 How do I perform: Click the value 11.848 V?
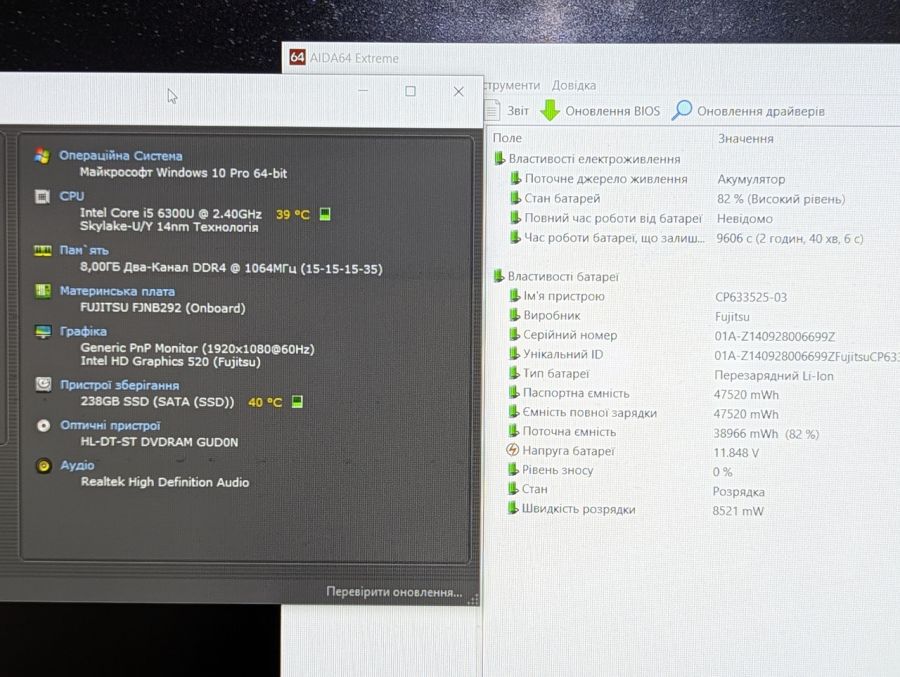click(x=736, y=453)
